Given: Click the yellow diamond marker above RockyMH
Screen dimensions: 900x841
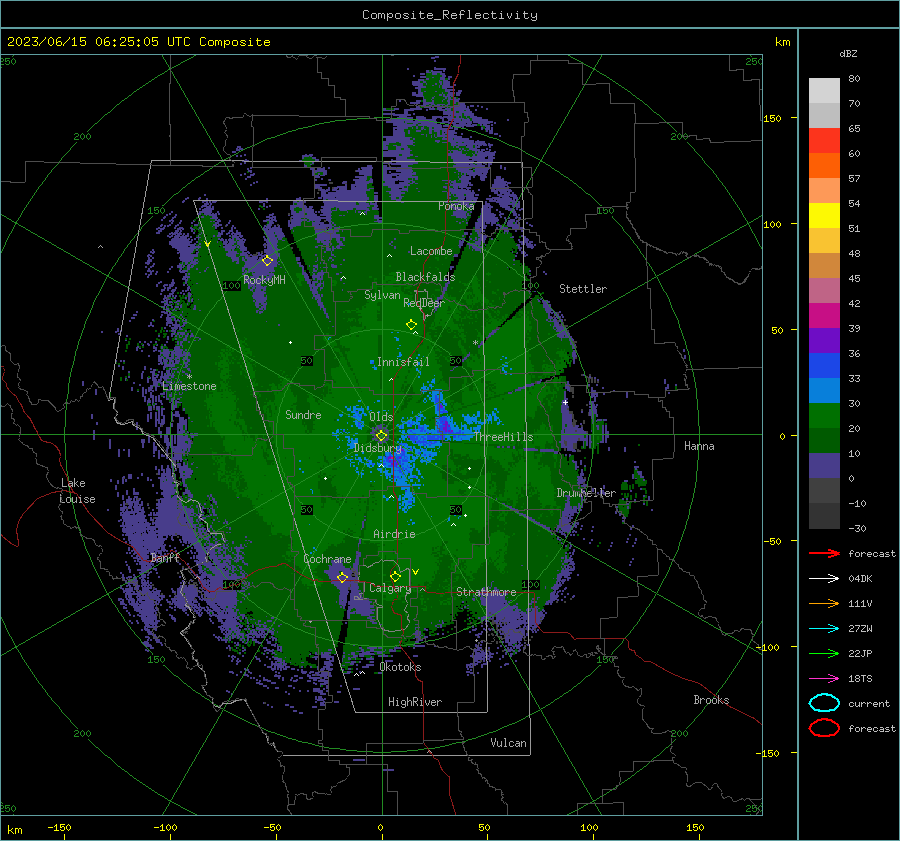Looking at the screenshot, I should coord(267,261).
